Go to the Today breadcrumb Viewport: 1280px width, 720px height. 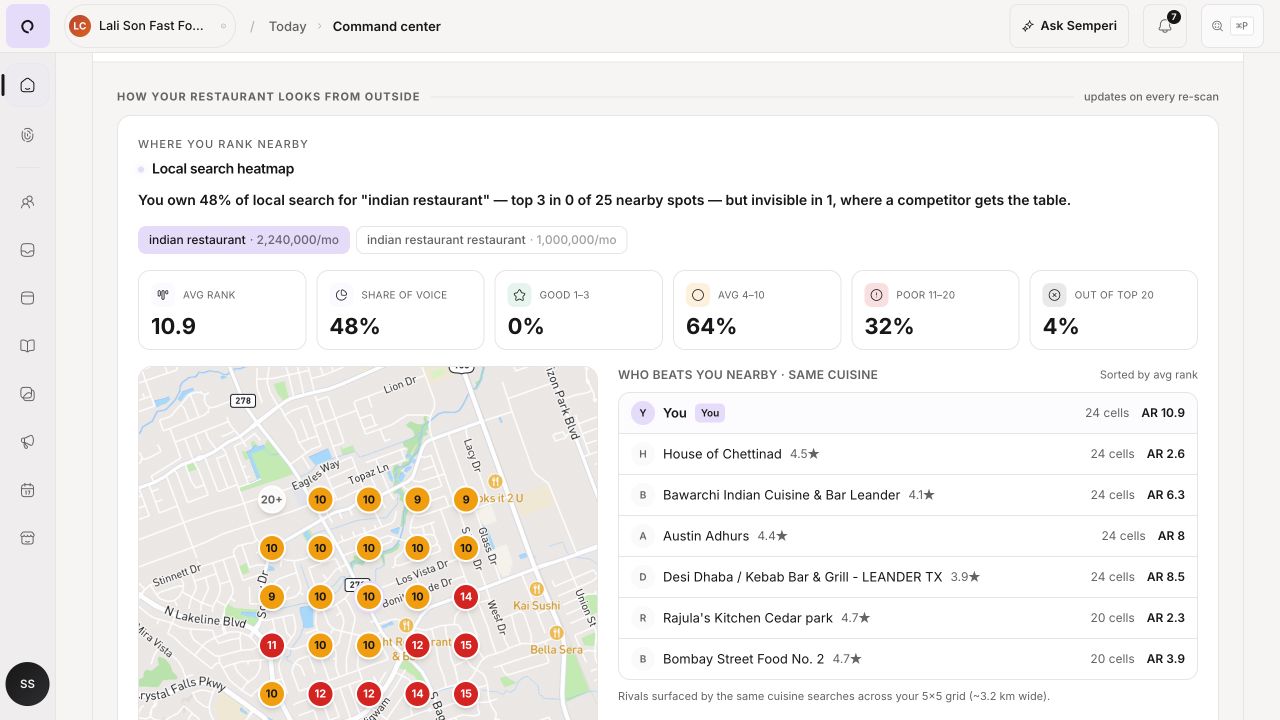[x=287, y=26]
